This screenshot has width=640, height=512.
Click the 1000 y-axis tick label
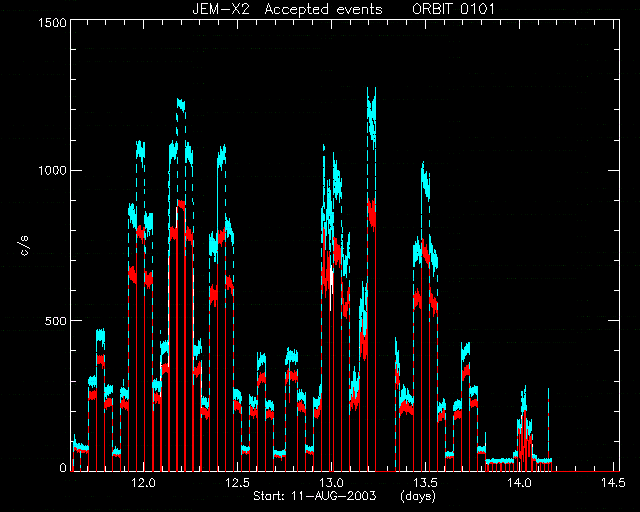pyautogui.click(x=52, y=171)
